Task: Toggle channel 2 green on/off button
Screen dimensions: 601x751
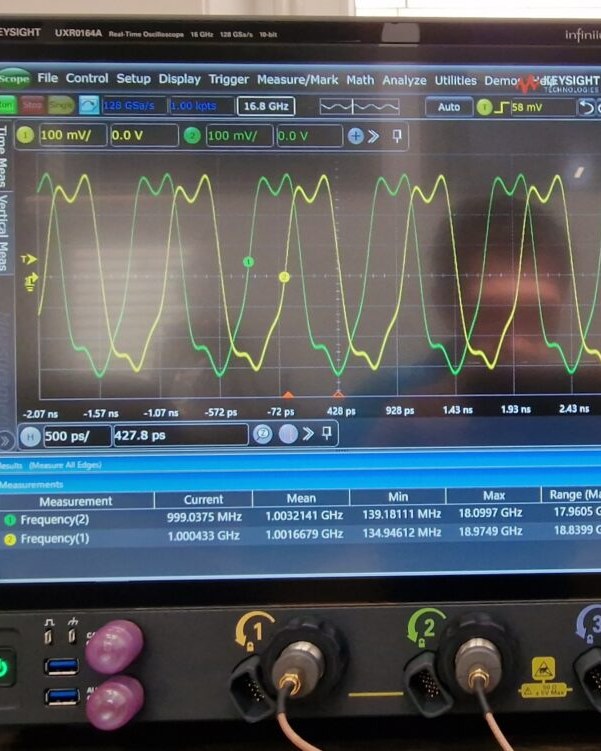Action: click(192, 136)
